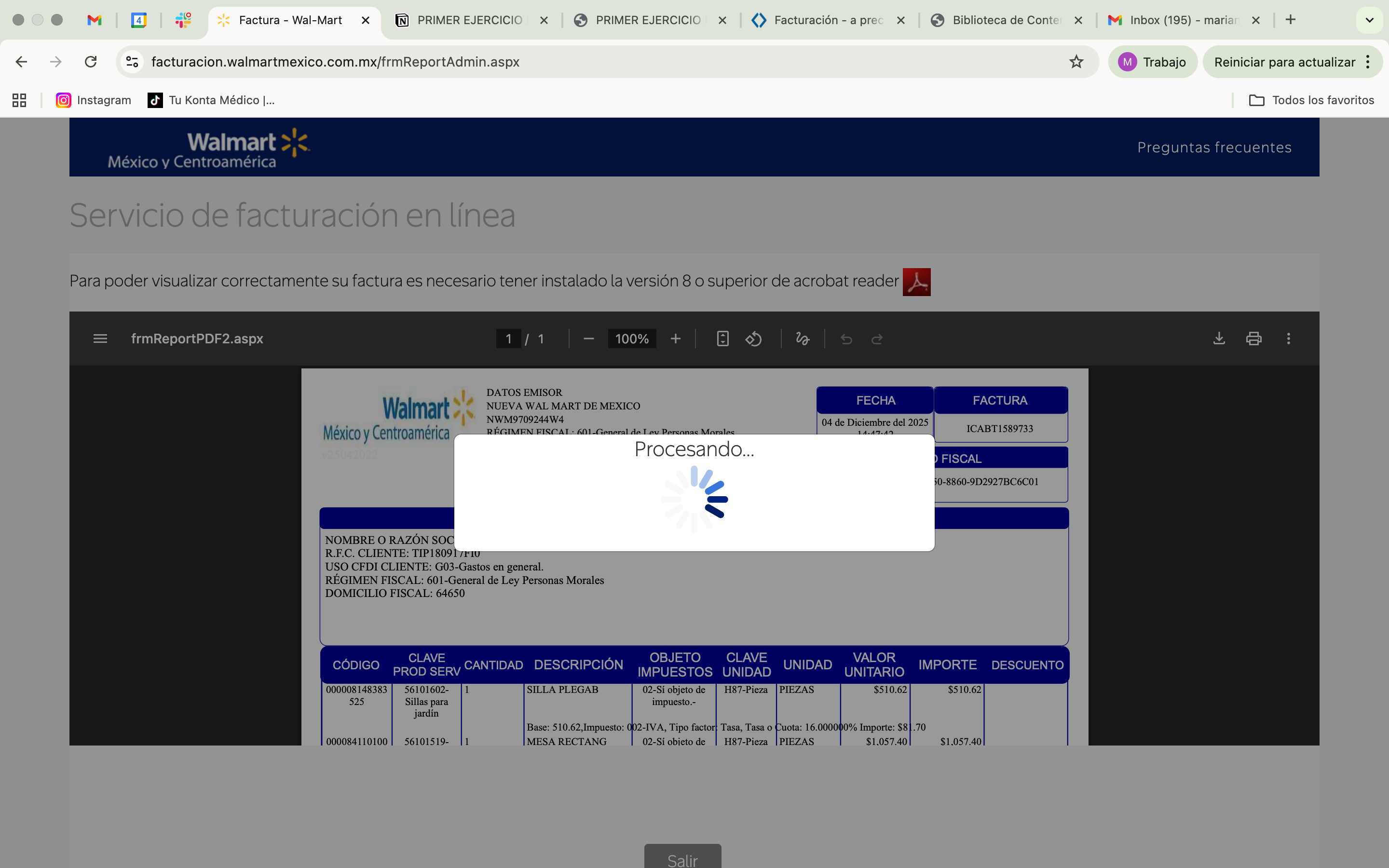Click the Salir button
Screen dimensions: 1389x868
682,856
